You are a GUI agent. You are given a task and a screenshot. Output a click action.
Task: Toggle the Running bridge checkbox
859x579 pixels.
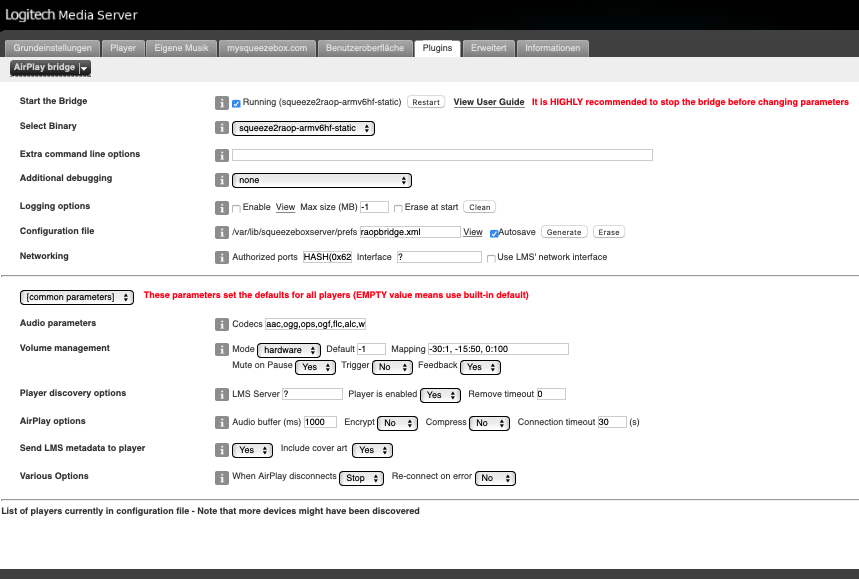coord(236,104)
